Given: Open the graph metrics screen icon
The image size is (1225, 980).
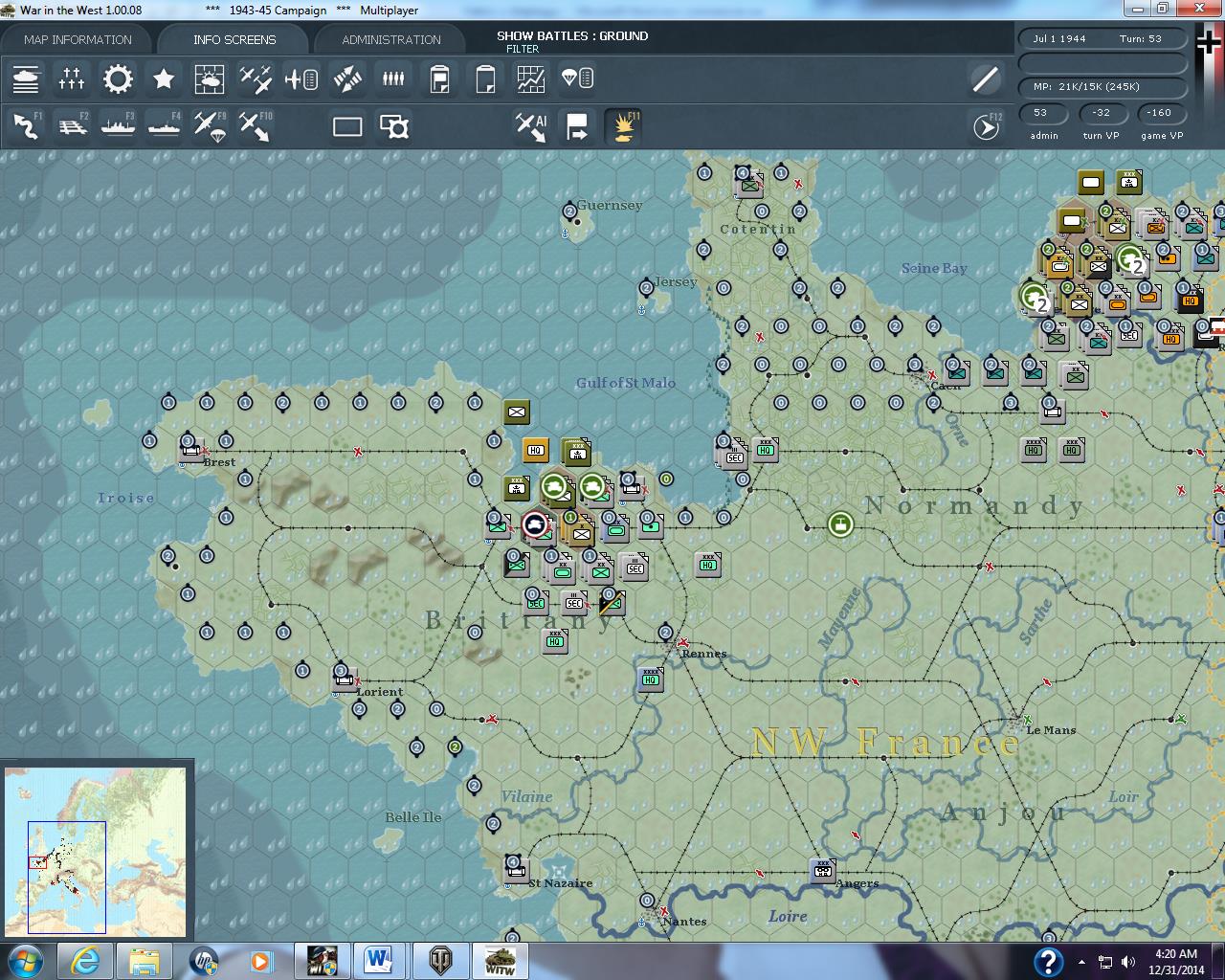Looking at the screenshot, I should pyautogui.click(x=531, y=78).
